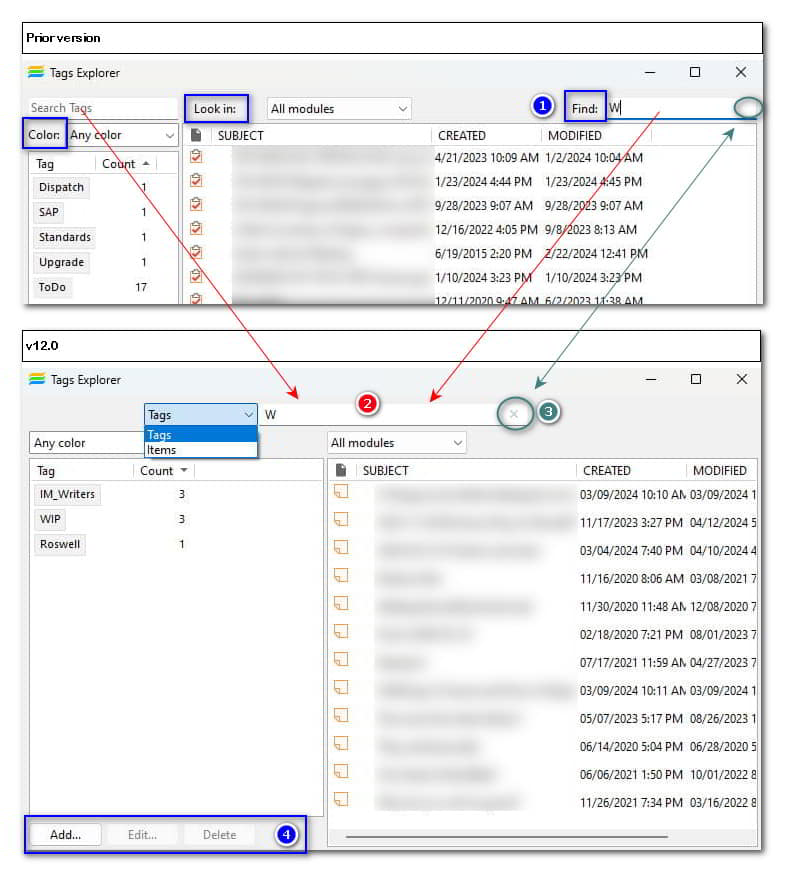This screenshot has width=786, height=873.
Task: Click note icon of row created 03/04/2024 7:40 PM
Action: pyautogui.click(x=341, y=547)
